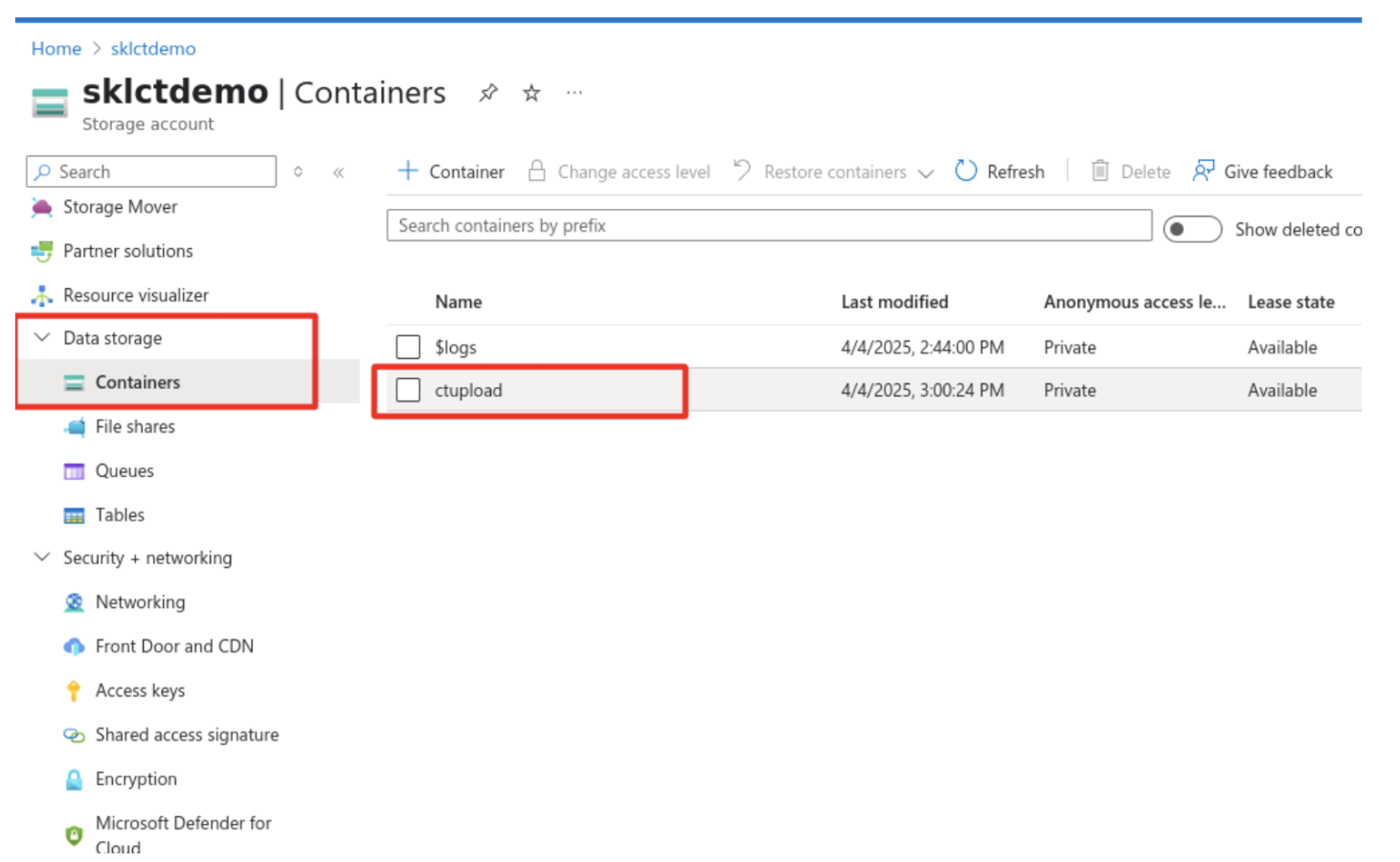This screenshot has width=1400, height=862.
Task: Sort by Name column header
Action: point(459,302)
